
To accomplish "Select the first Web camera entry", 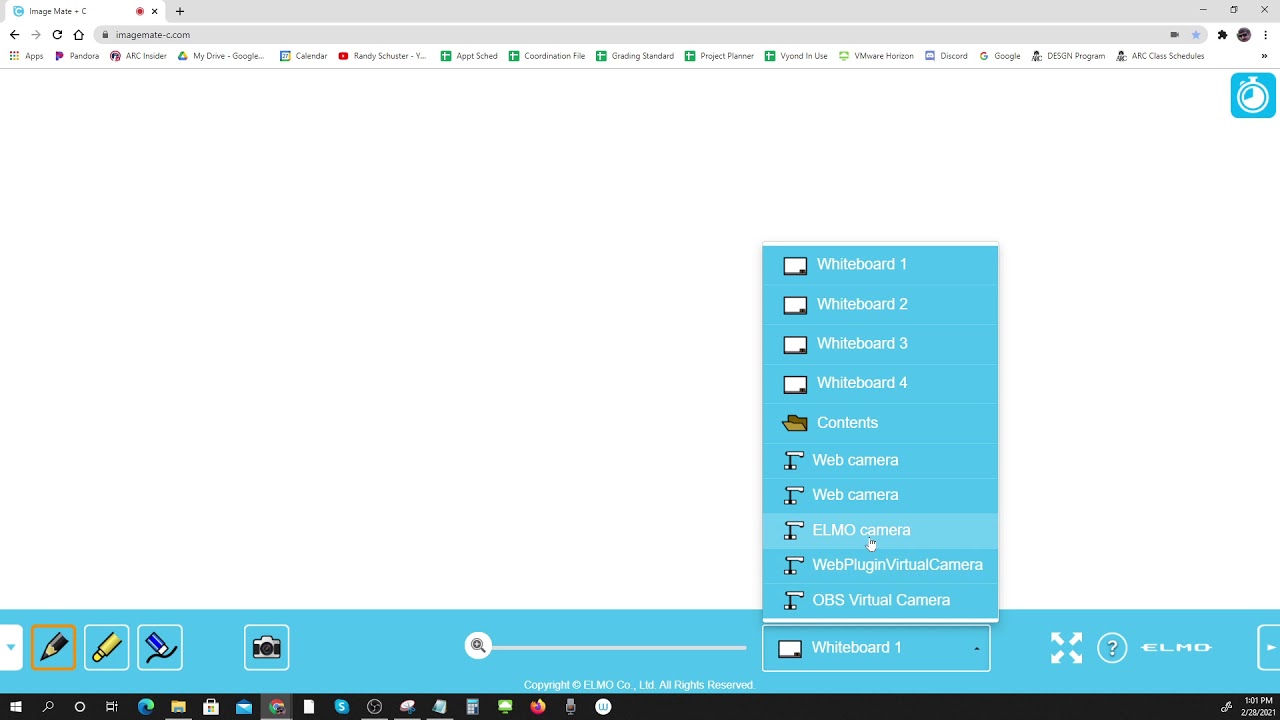I will tap(880, 460).
